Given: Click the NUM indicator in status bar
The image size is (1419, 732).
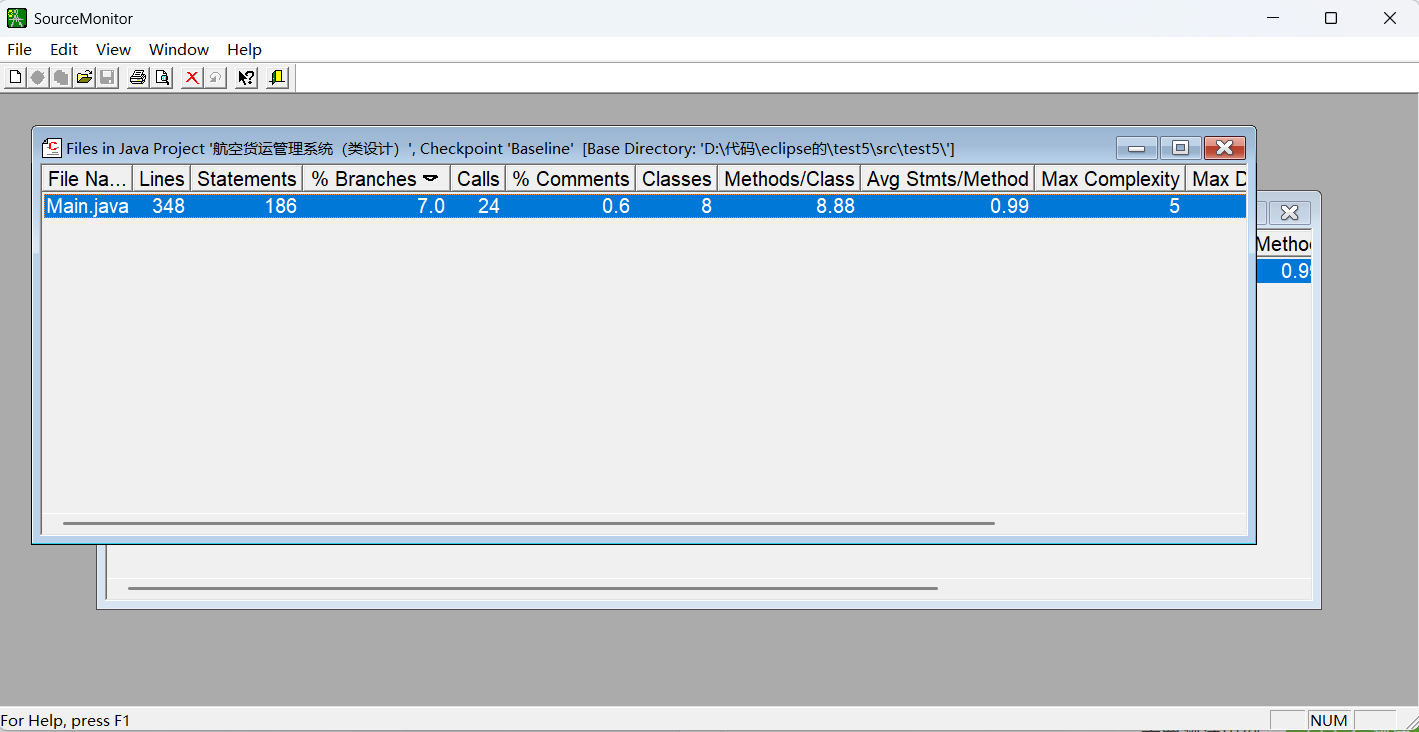Looking at the screenshot, I should click(1329, 720).
